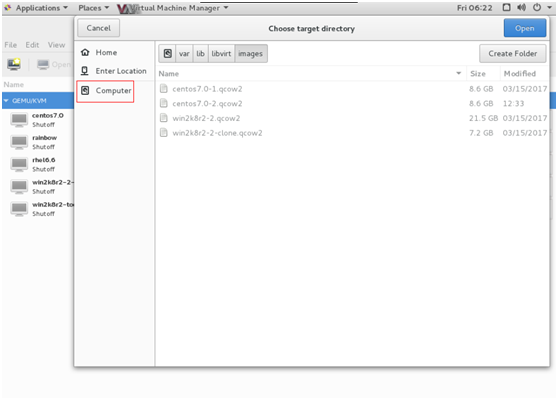
Task: Click monitor icon of rainbow VM
Action: pyautogui.click(x=19, y=142)
